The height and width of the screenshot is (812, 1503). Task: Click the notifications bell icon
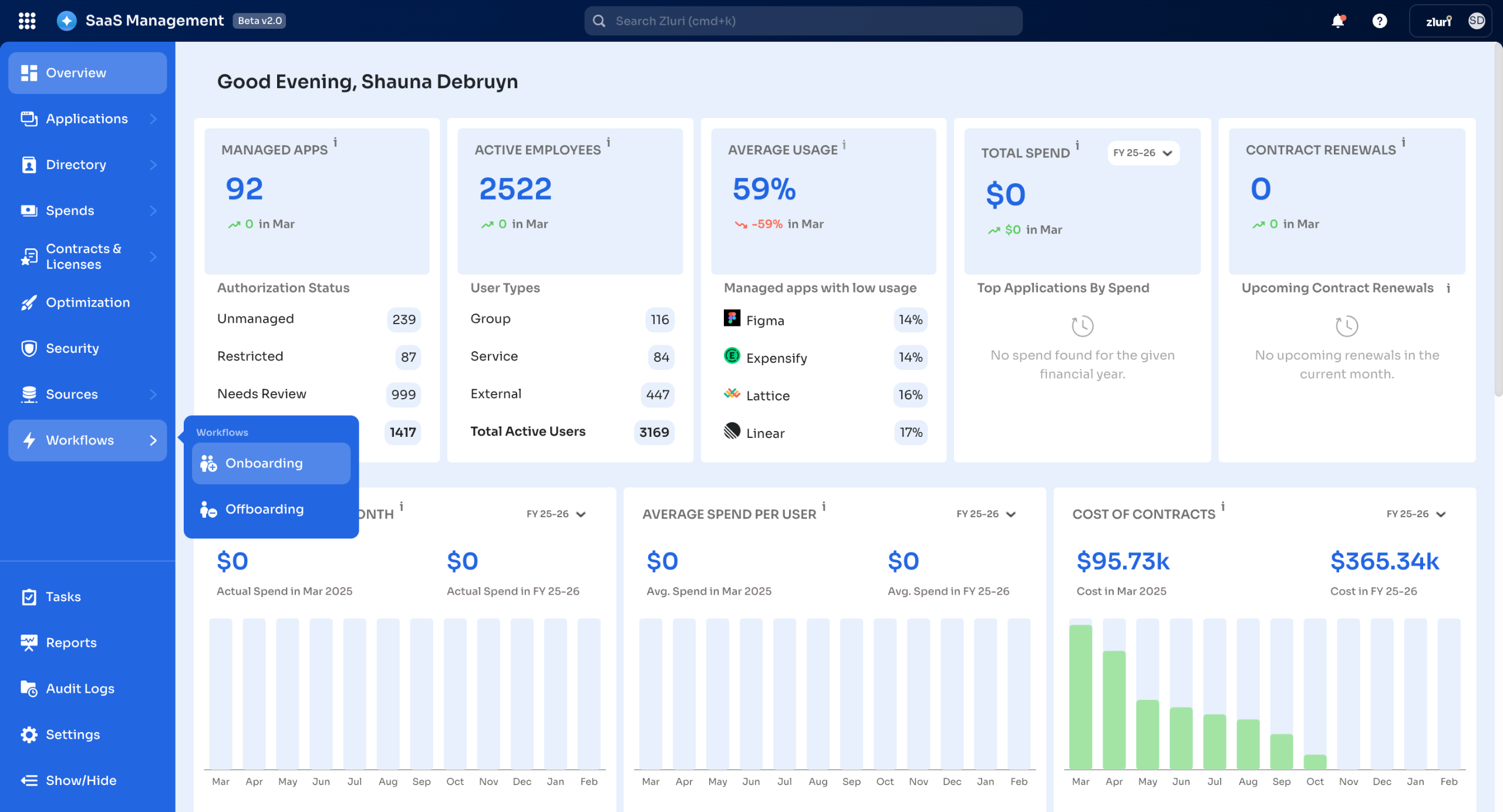[x=1337, y=21]
